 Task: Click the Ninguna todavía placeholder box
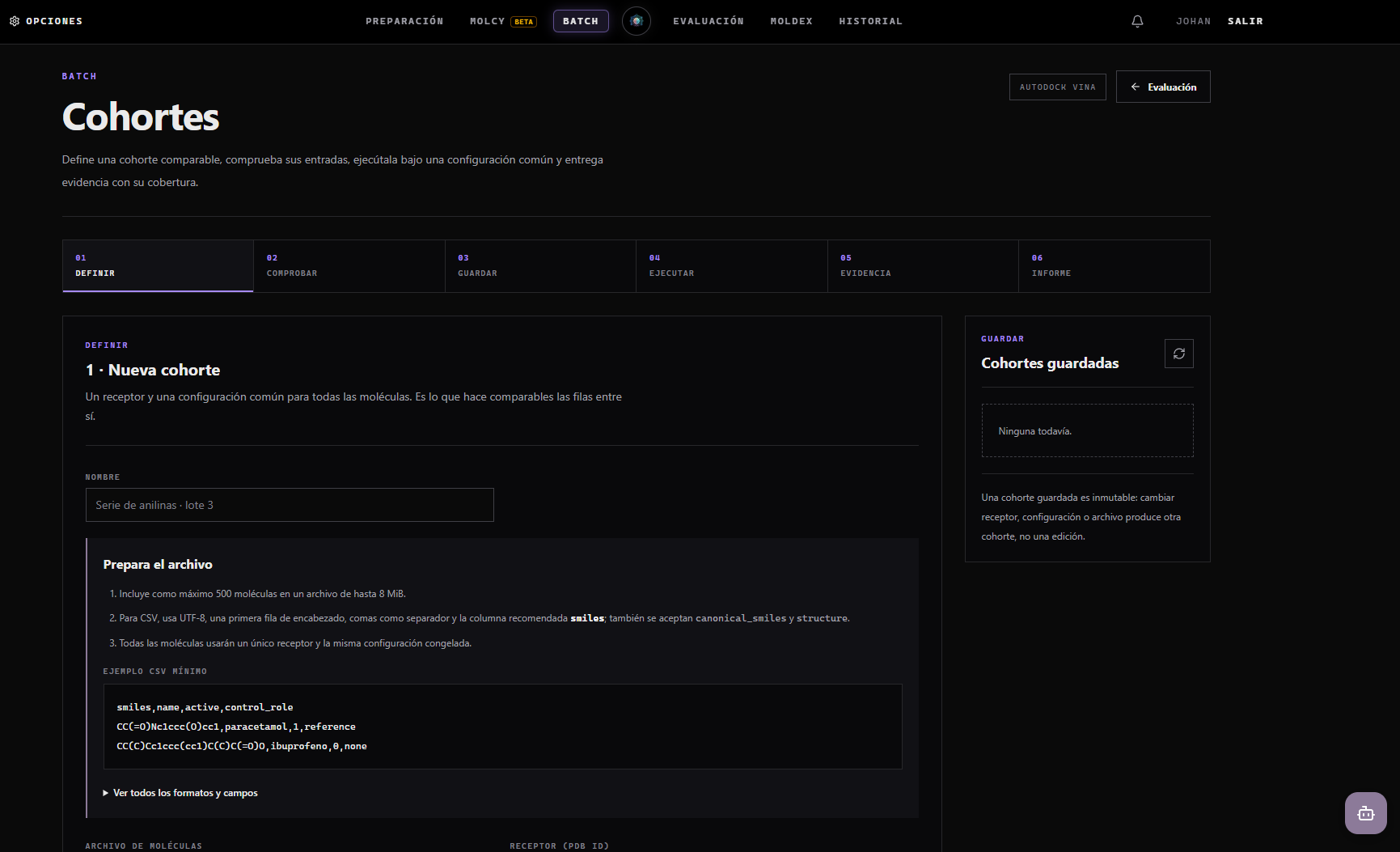1087,430
